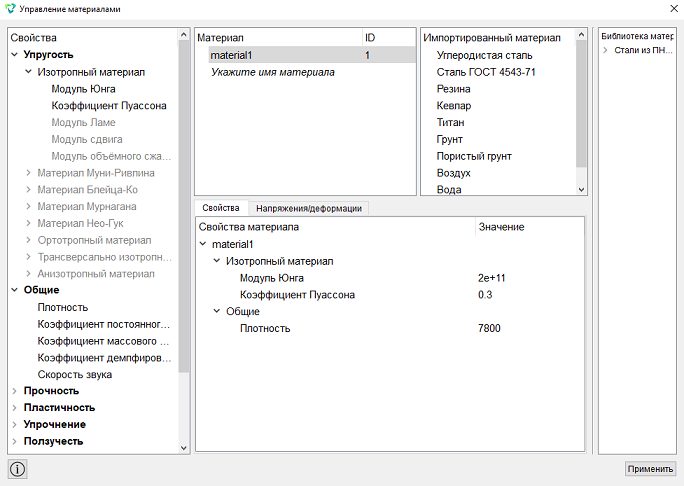This screenshot has width=684, height=486.
Task: Click the application logo in title bar
Action: tap(10, 9)
